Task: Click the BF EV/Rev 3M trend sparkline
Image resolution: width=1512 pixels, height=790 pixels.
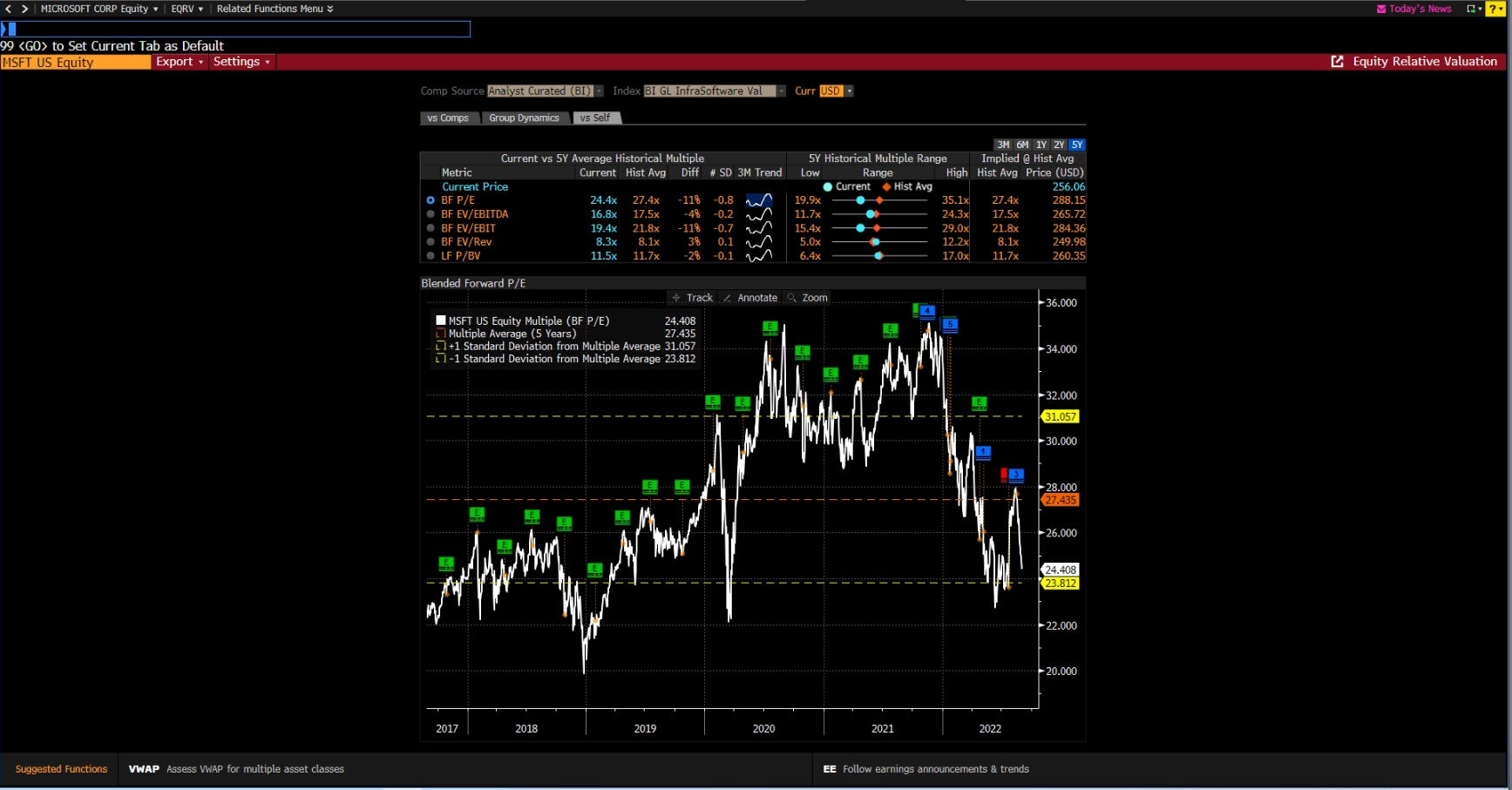Action: click(x=759, y=242)
